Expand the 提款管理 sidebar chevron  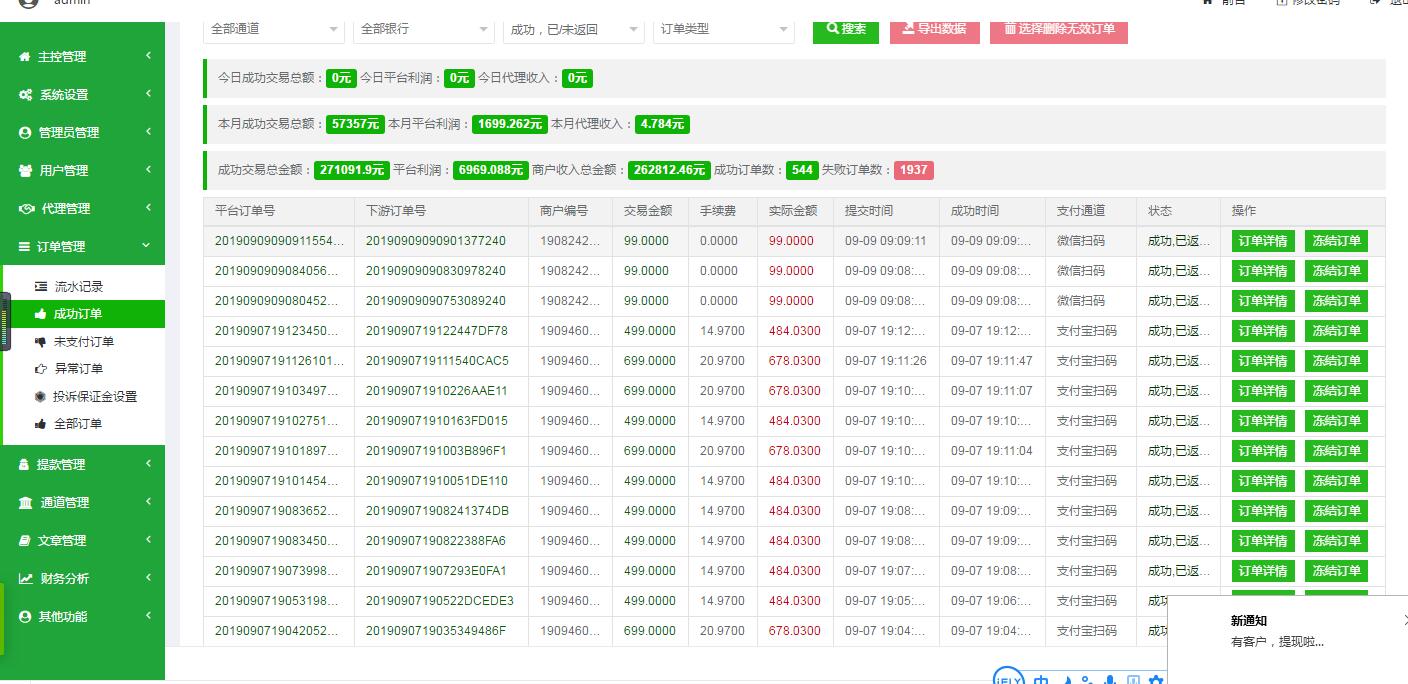148,464
